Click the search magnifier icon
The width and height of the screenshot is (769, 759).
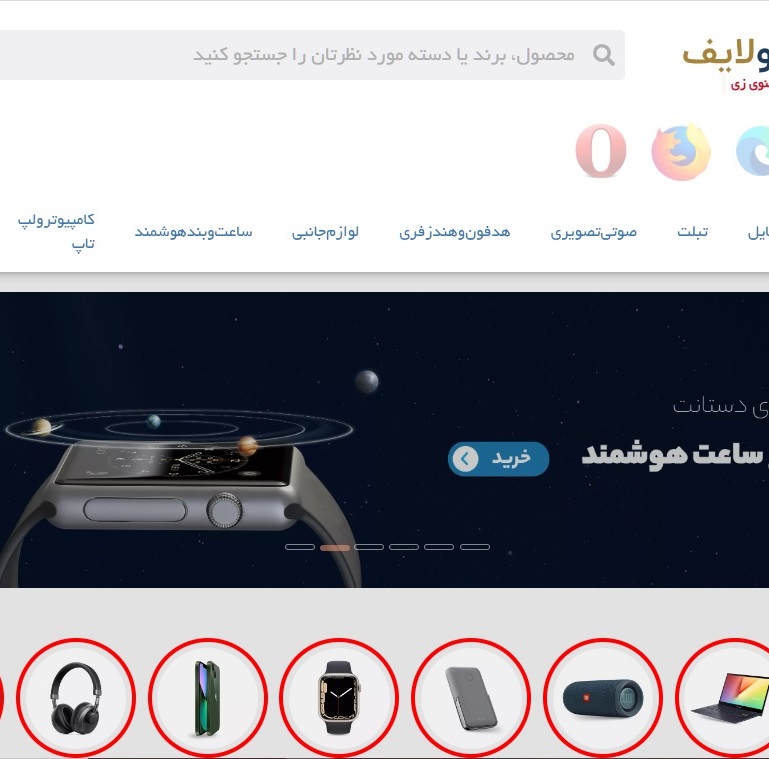[x=603, y=55]
